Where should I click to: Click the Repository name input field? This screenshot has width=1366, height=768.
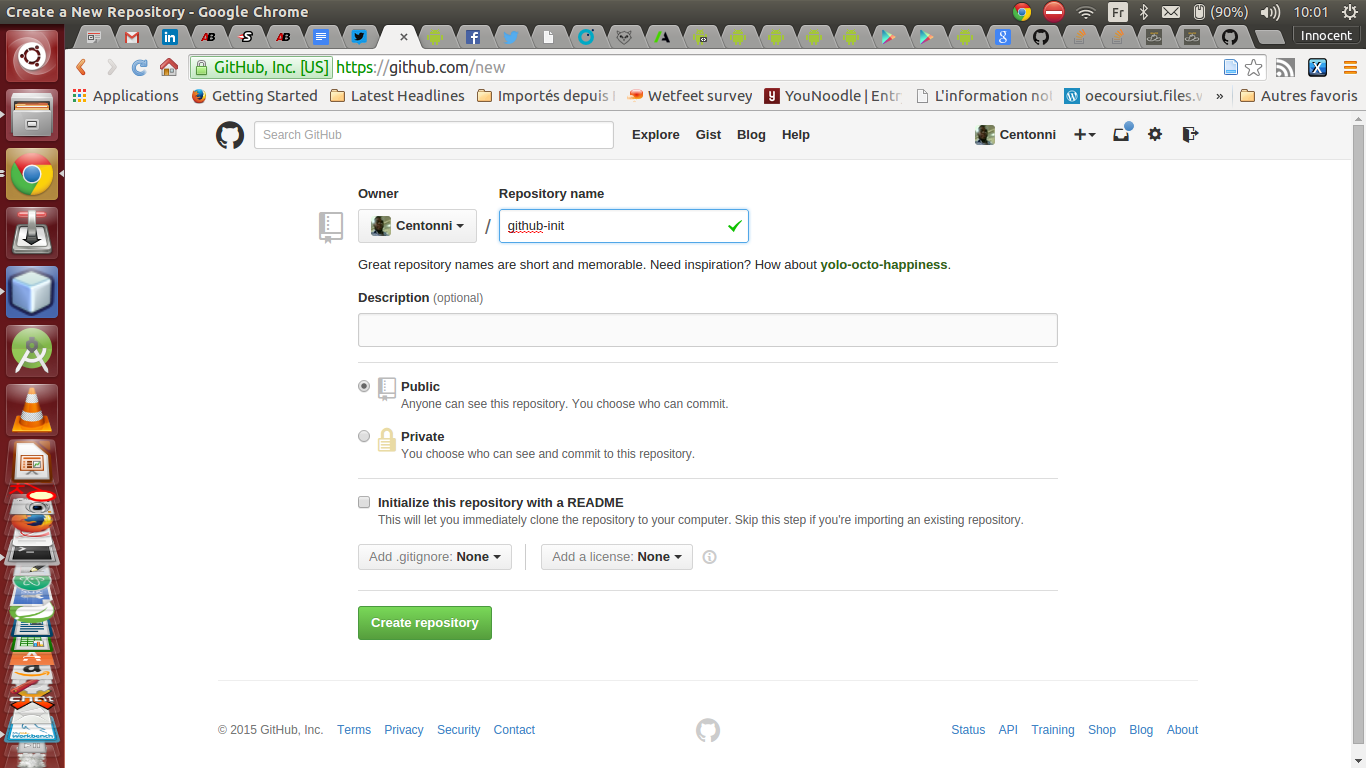[624, 226]
